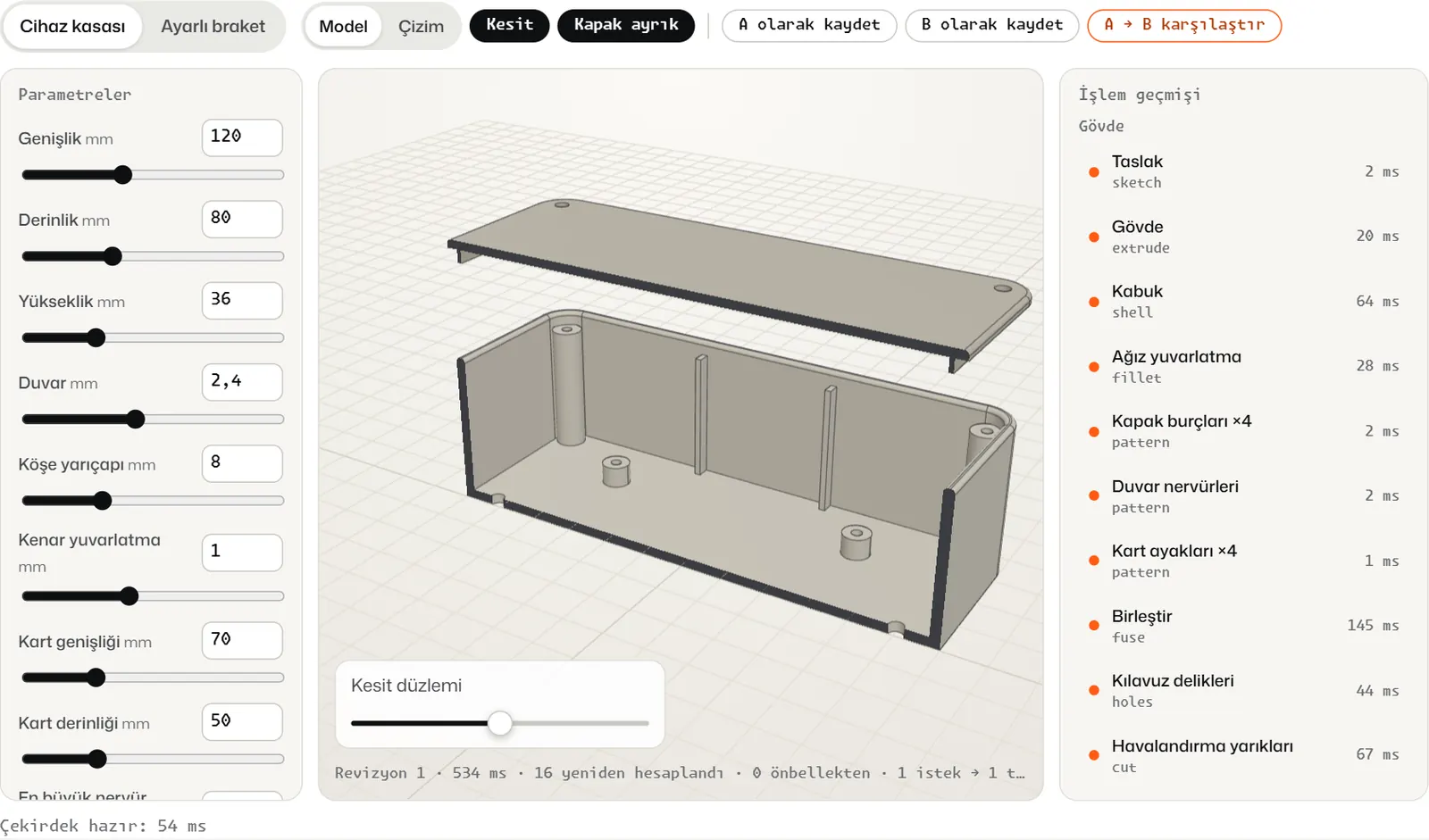Click the Genişlik slider handle
Viewport: 1429px width, 840px height.
[123, 175]
